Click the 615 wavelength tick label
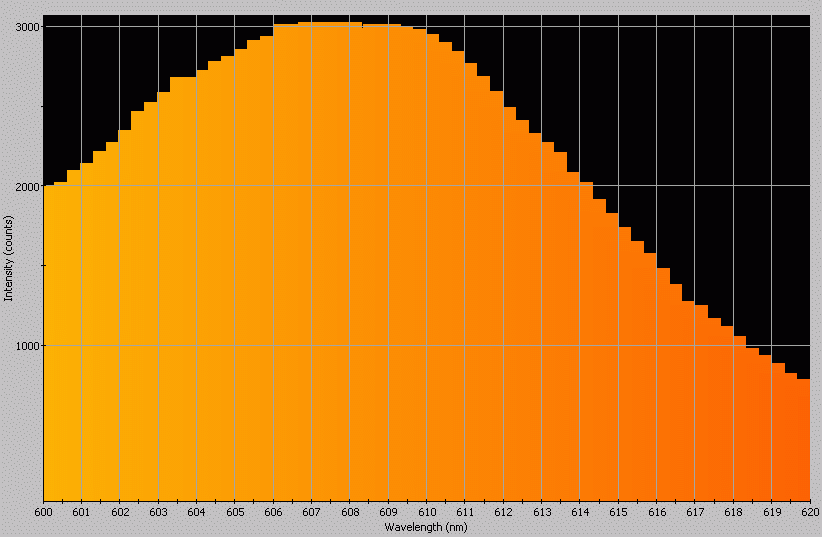Viewport: 822px width, 537px height. click(619, 512)
